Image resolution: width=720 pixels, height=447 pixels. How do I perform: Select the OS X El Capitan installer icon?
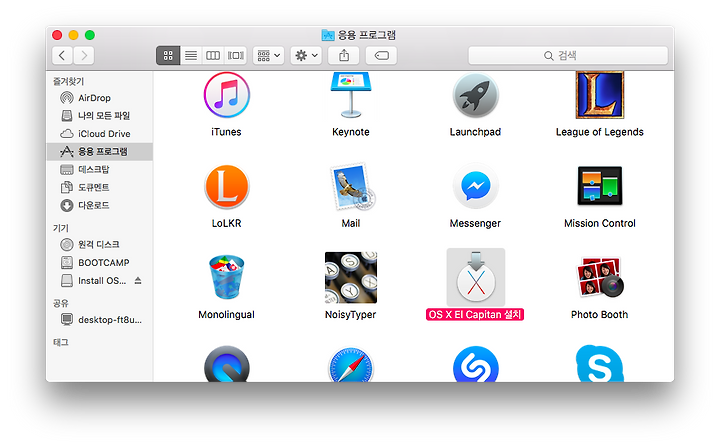[476, 277]
